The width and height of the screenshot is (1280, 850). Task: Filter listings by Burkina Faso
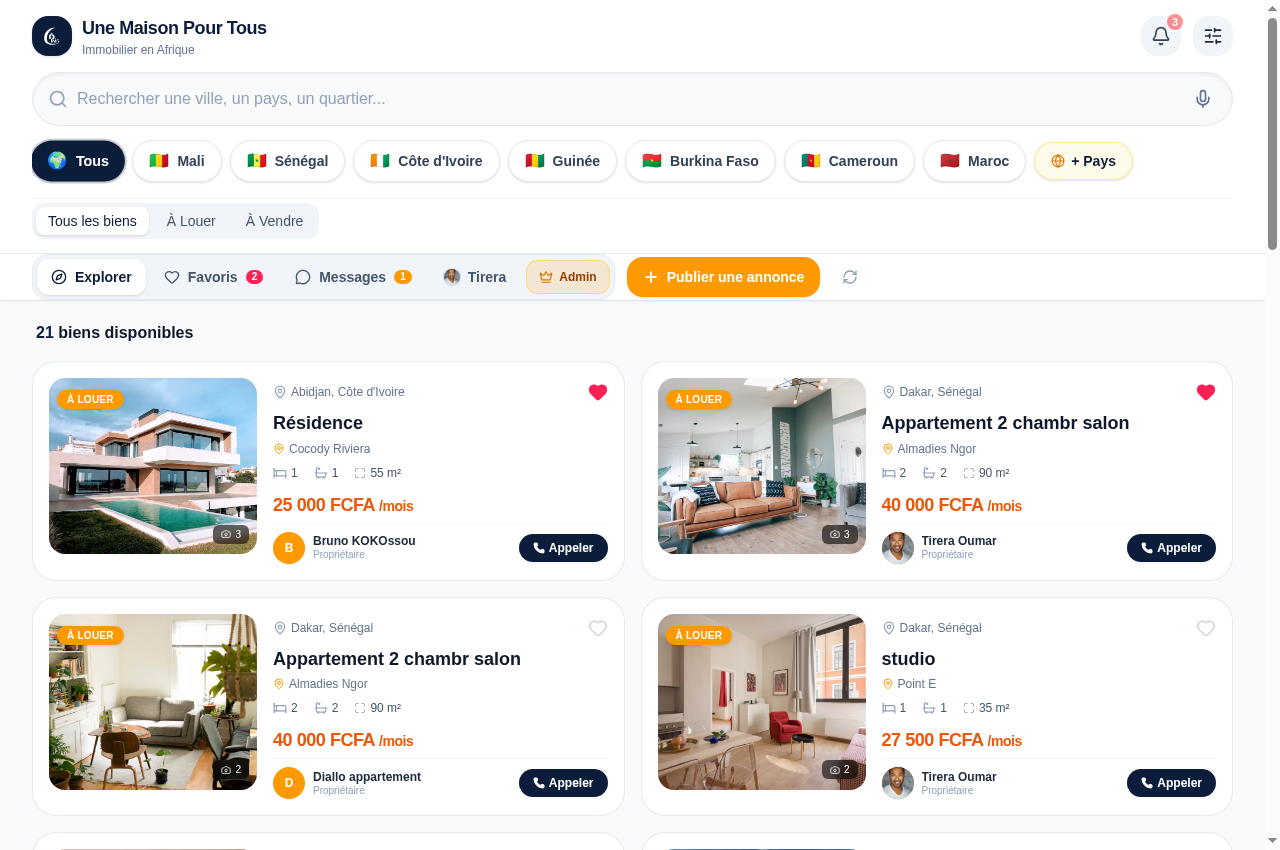(x=700, y=161)
